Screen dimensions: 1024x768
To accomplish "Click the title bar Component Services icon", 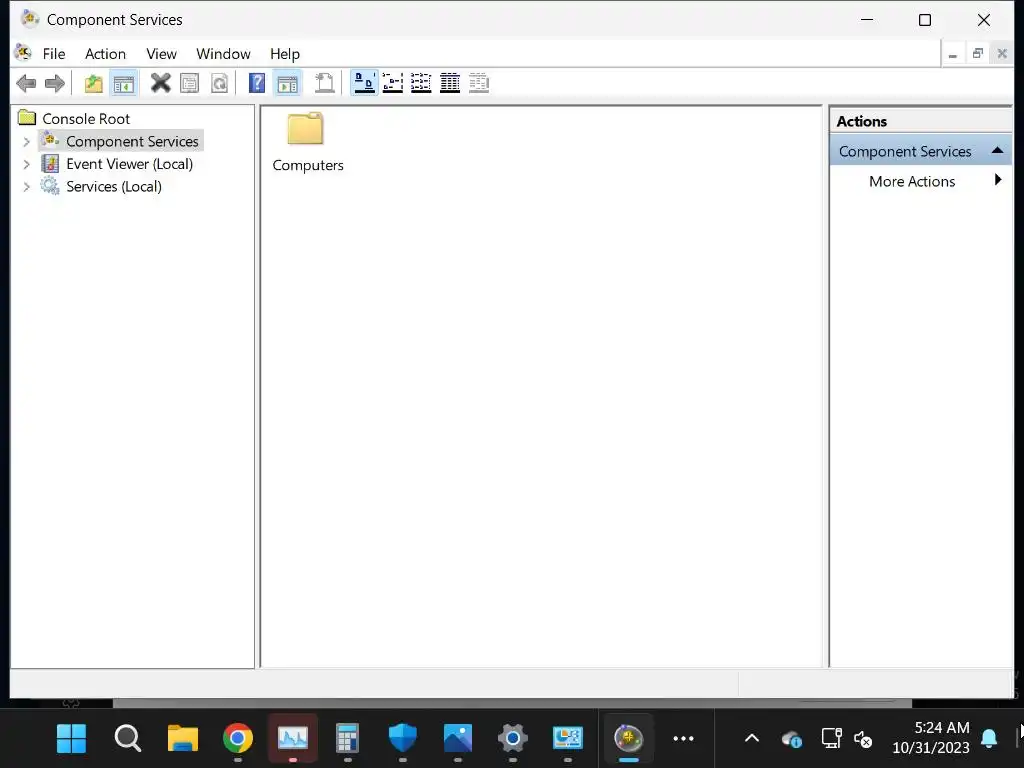I will coord(30,19).
